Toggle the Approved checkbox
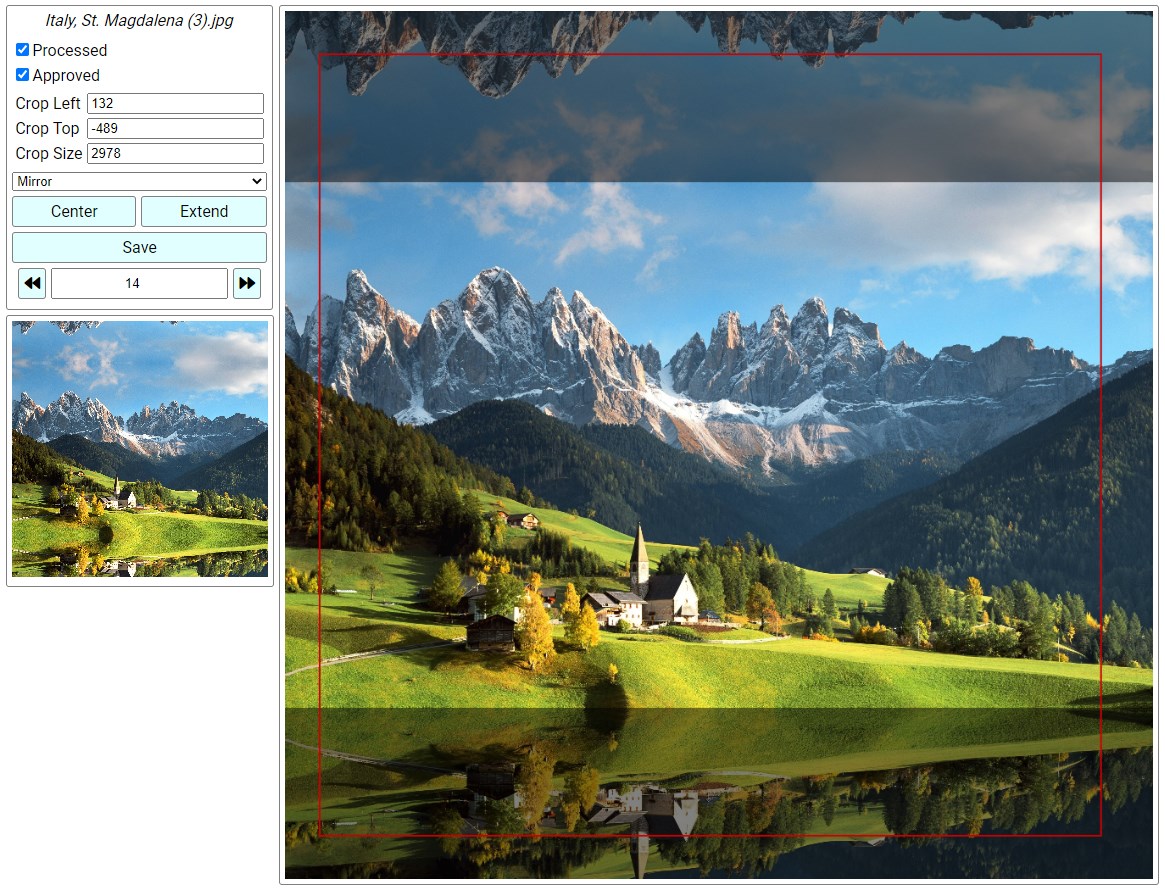The width and height of the screenshot is (1165, 892). (x=22, y=75)
